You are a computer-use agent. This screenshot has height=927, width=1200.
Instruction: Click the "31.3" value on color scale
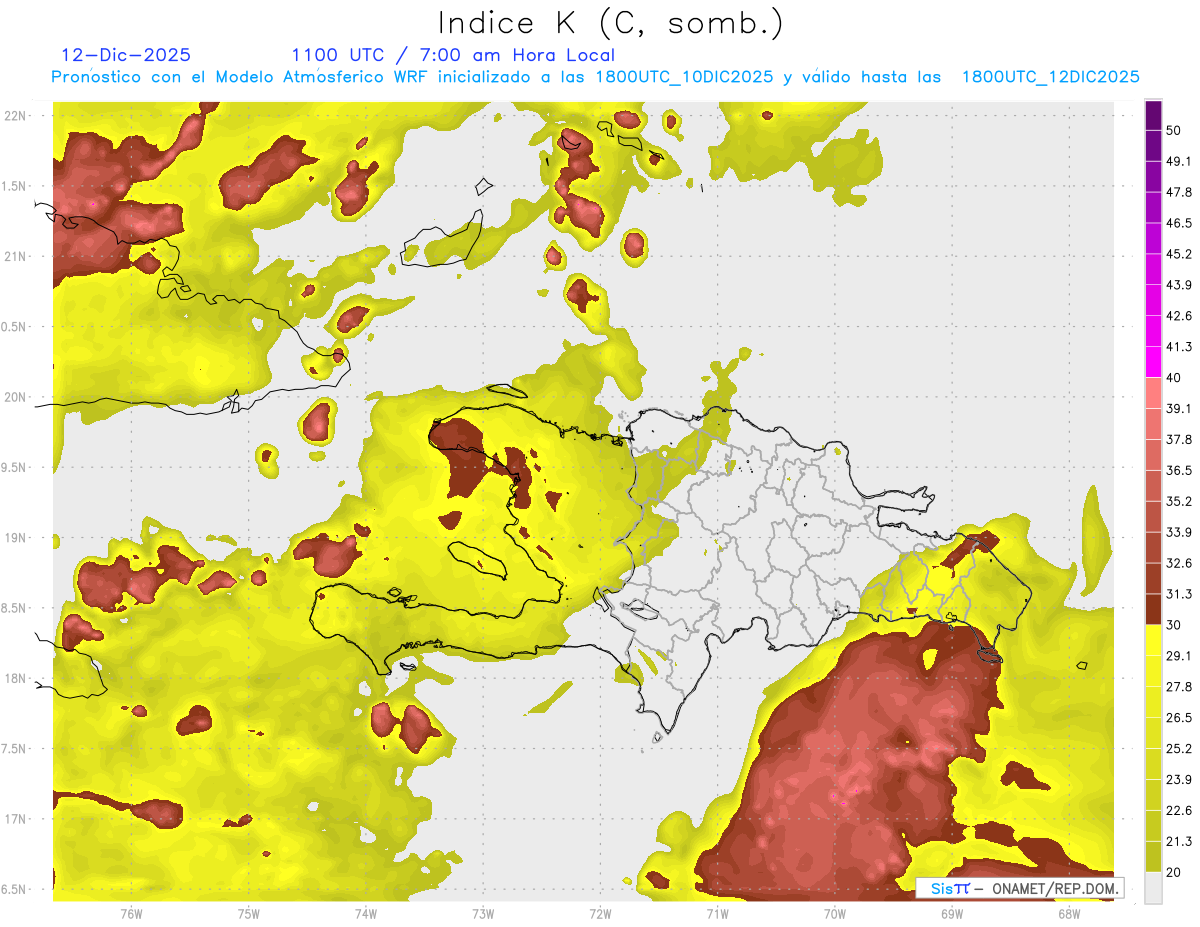tap(1179, 594)
